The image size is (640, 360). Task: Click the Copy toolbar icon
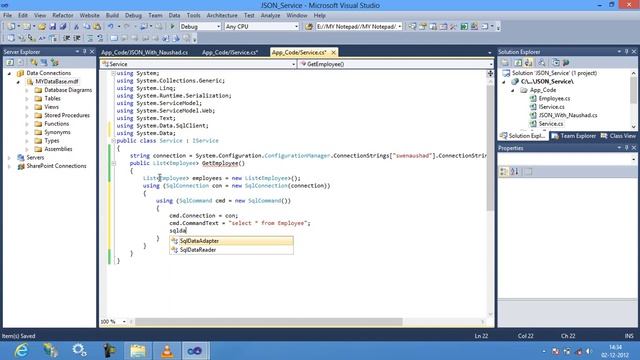87,27
